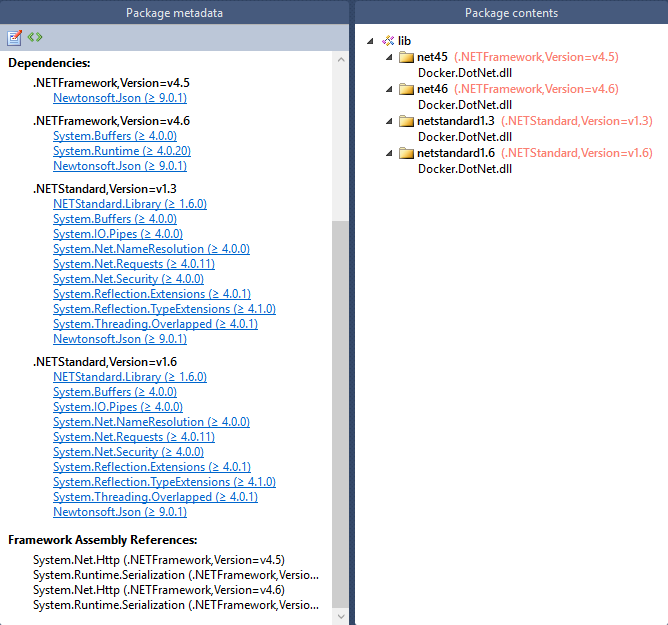Open System.Net.Requests link under .NETStandard v1.3
668x625 pixels.
coord(134,264)
